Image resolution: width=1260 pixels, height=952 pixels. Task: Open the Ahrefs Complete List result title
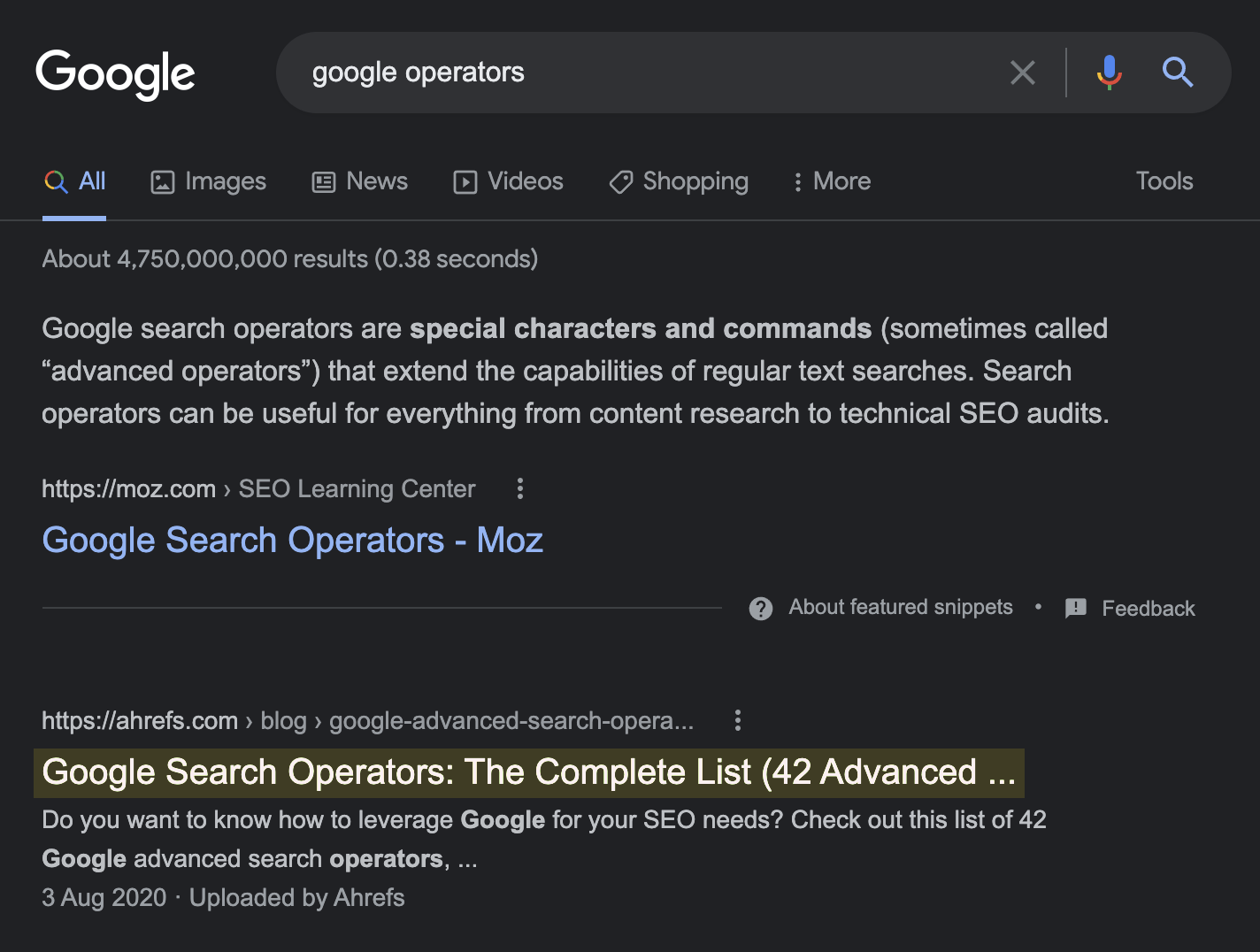click(528, 772)
